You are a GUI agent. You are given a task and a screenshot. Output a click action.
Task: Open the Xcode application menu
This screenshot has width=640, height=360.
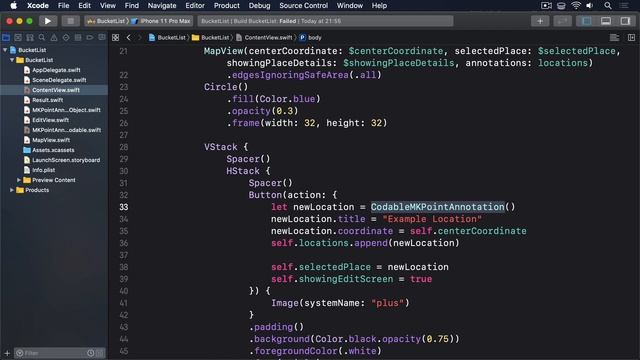coord(38,6)
